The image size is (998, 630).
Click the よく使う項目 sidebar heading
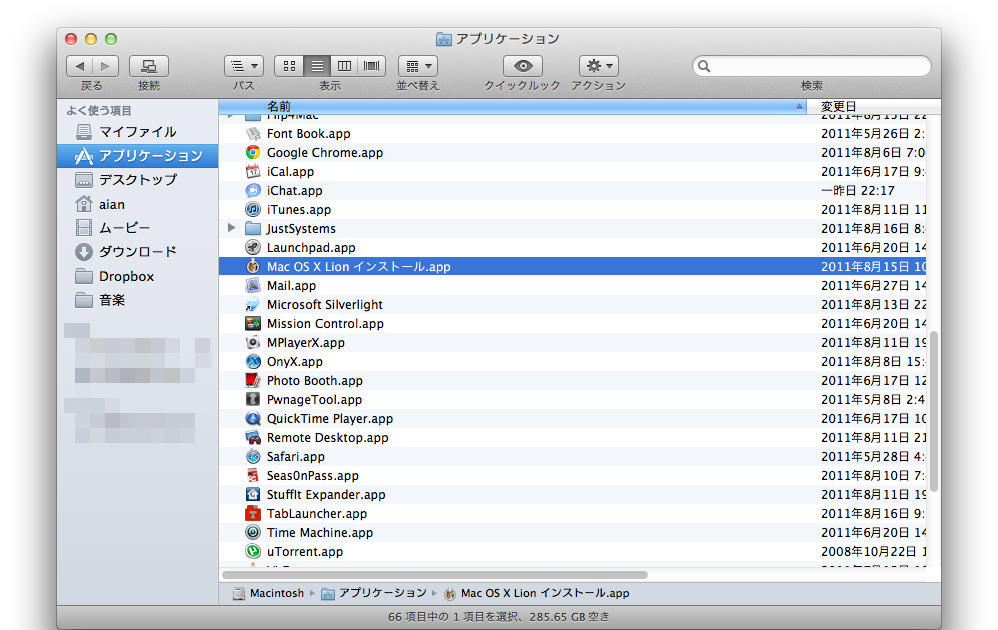99,111
